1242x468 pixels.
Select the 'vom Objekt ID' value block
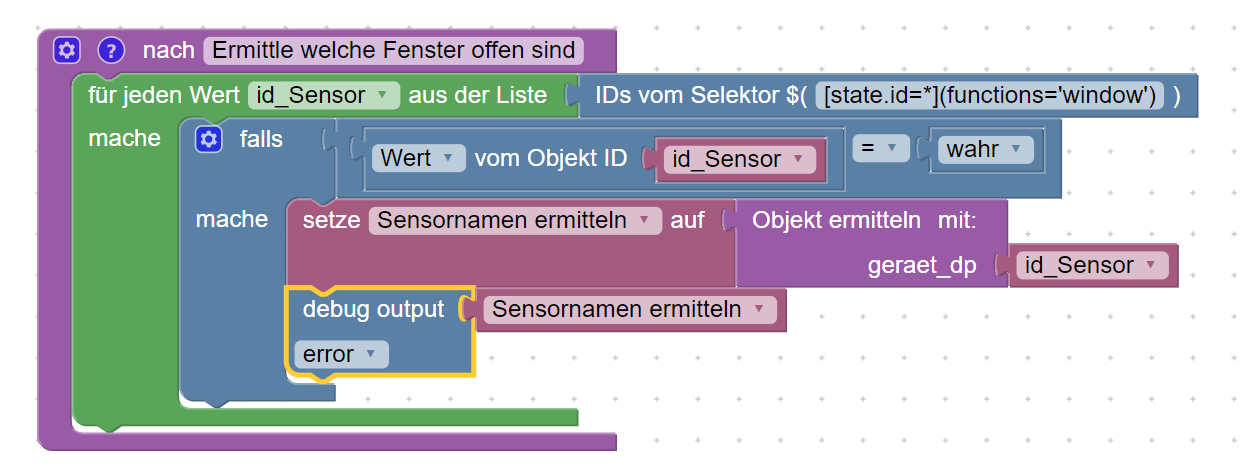click(x=550, y=158)
